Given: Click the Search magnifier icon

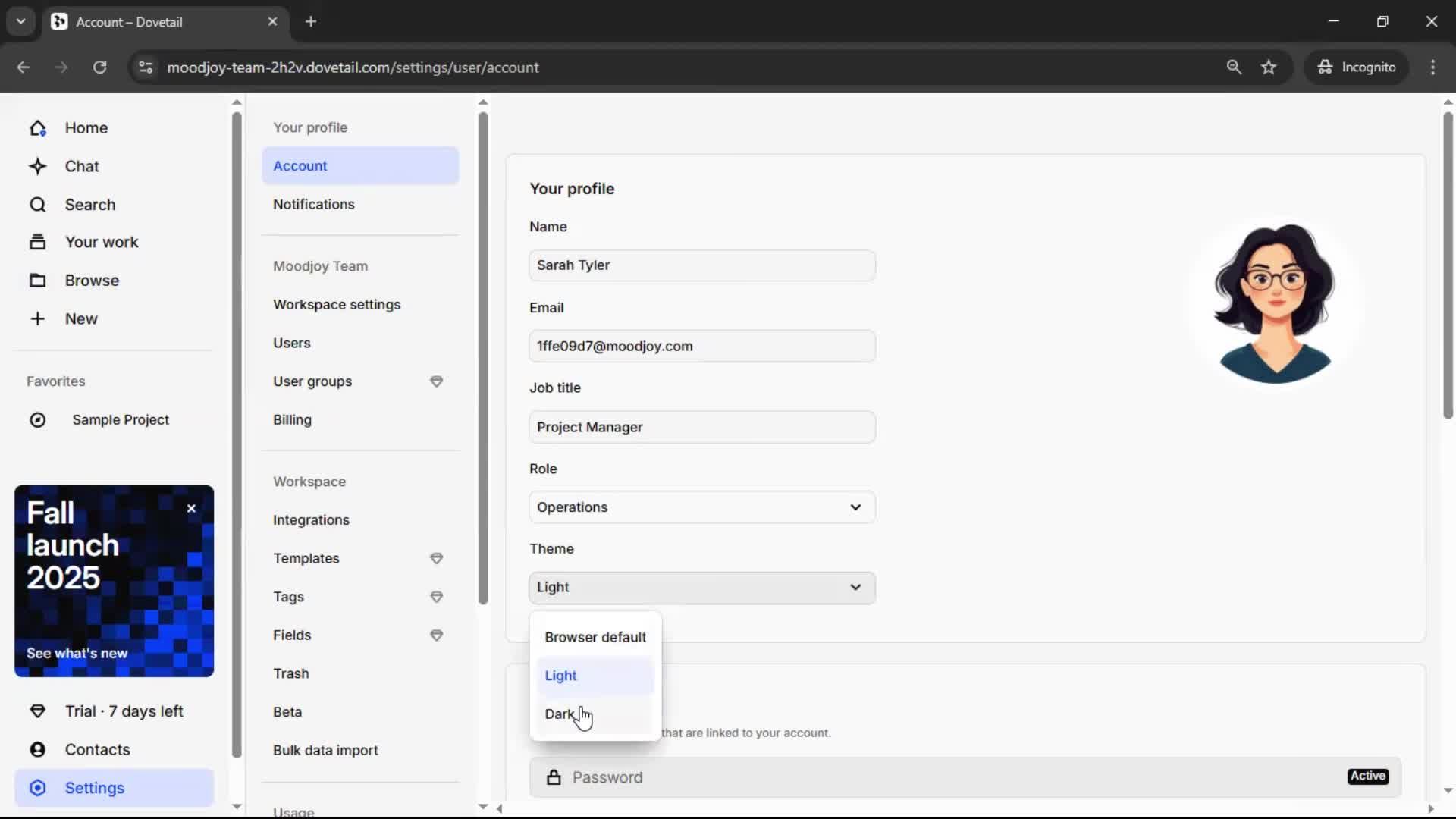Looking at the screenshot, I should [x=38, y=205].
